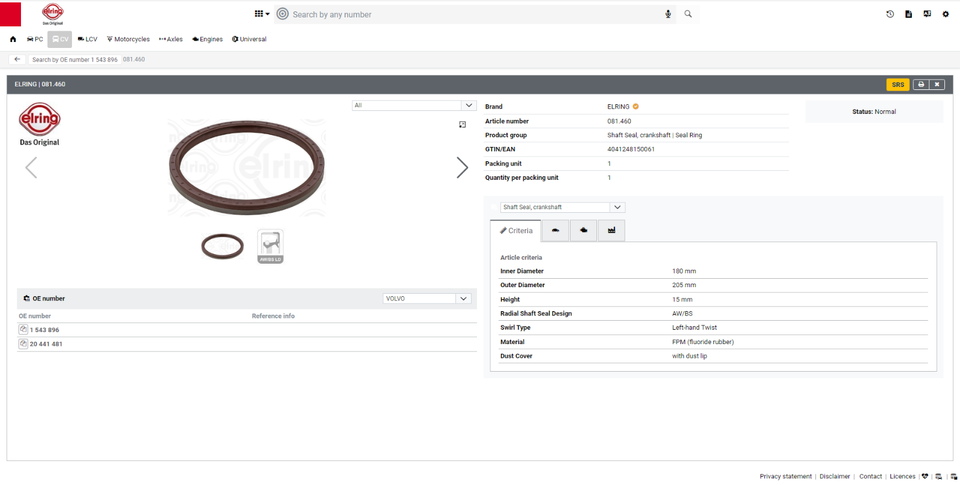Image resolution: width=960 pixels, height=485 pixels.
Task: Expand the product image enlarge icon
Action: (462, 125)
